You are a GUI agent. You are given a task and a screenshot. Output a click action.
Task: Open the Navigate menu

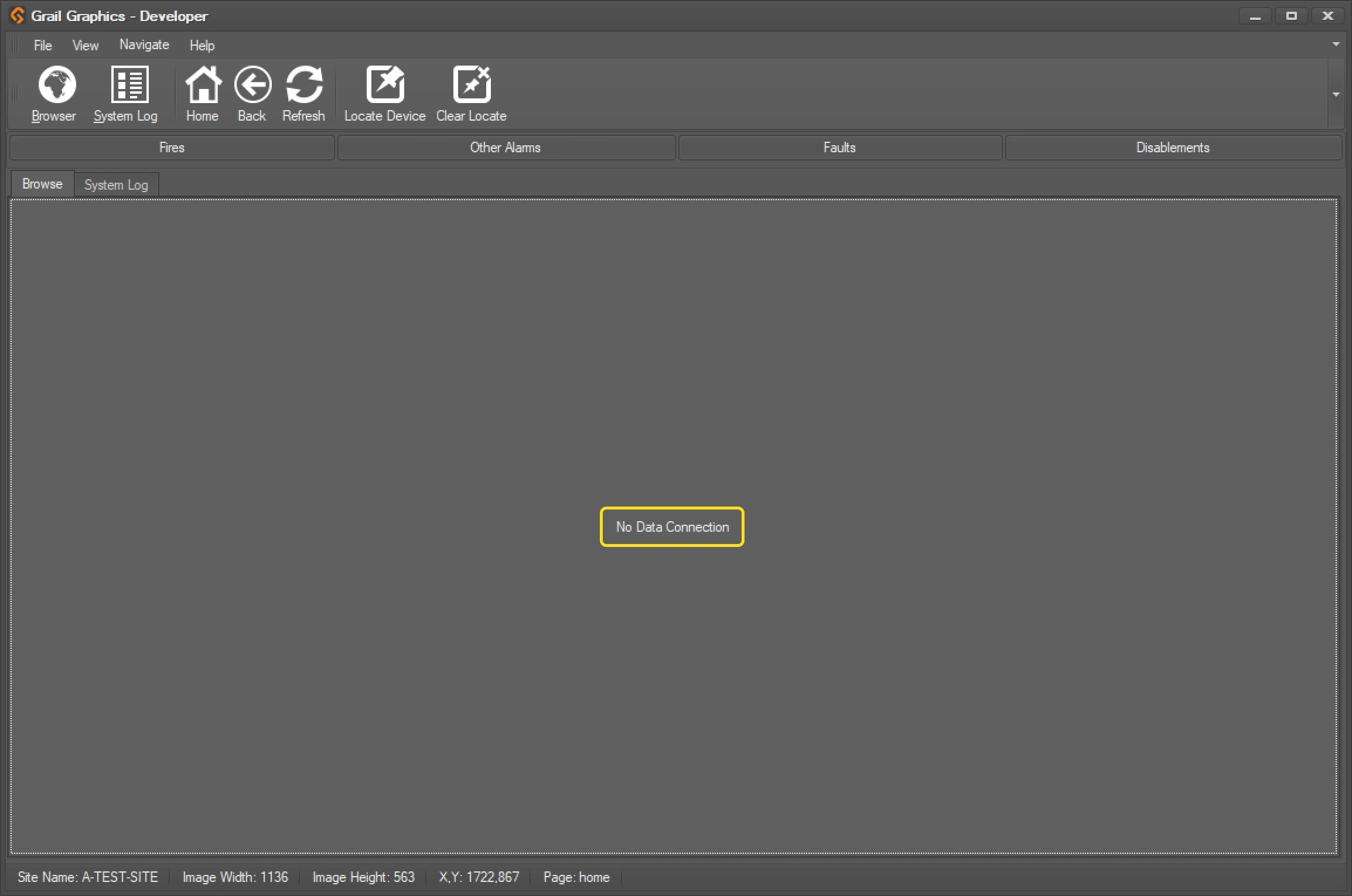(x=144, y=45)
